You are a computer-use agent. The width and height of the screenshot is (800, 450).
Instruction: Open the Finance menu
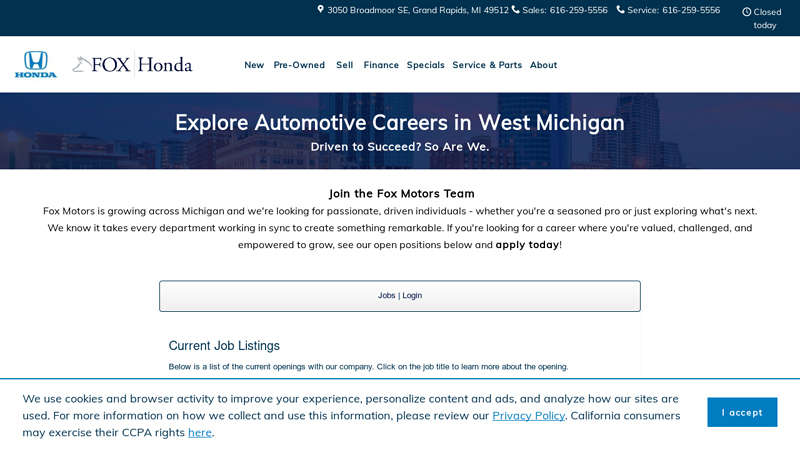point(381,65)
